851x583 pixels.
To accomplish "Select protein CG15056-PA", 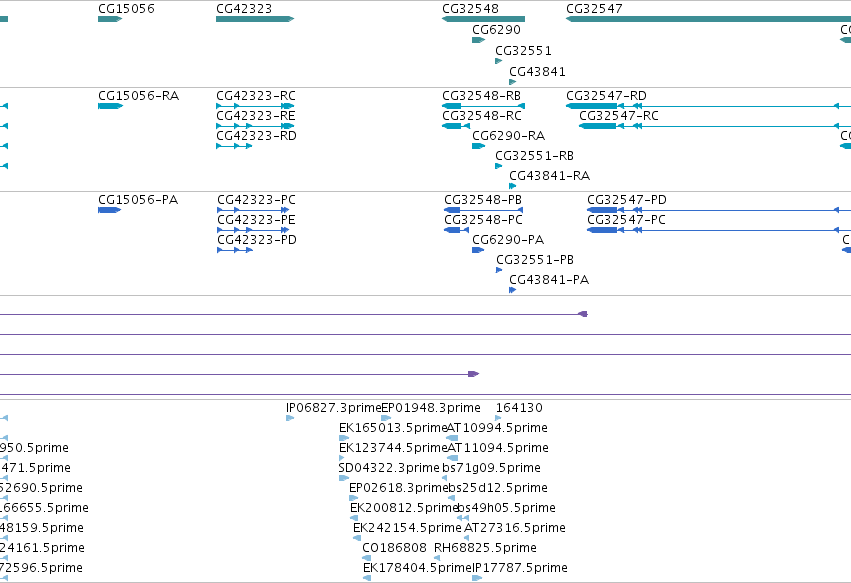I will click(x=138, y=200).
